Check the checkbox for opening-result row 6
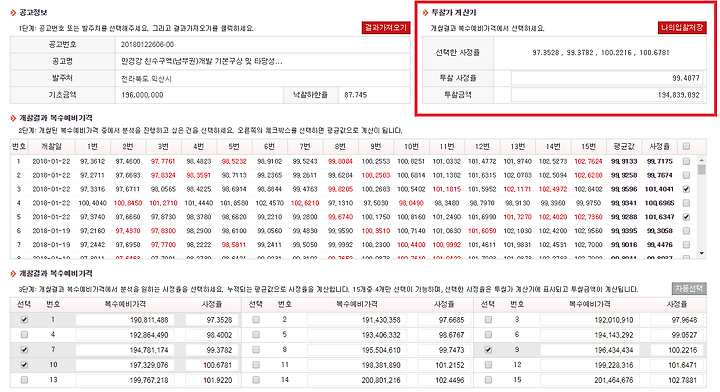 pos(686,230)
